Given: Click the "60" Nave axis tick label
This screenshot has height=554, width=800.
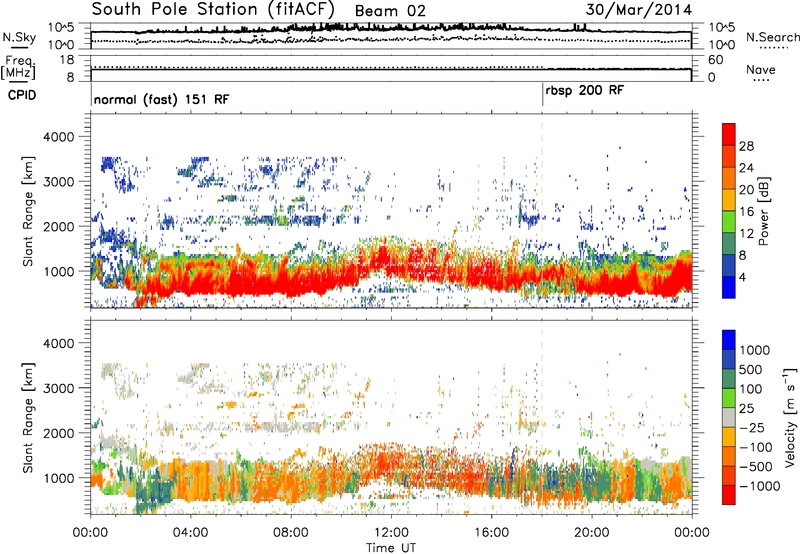Looking at the screenshot, I should coord(716,60).
